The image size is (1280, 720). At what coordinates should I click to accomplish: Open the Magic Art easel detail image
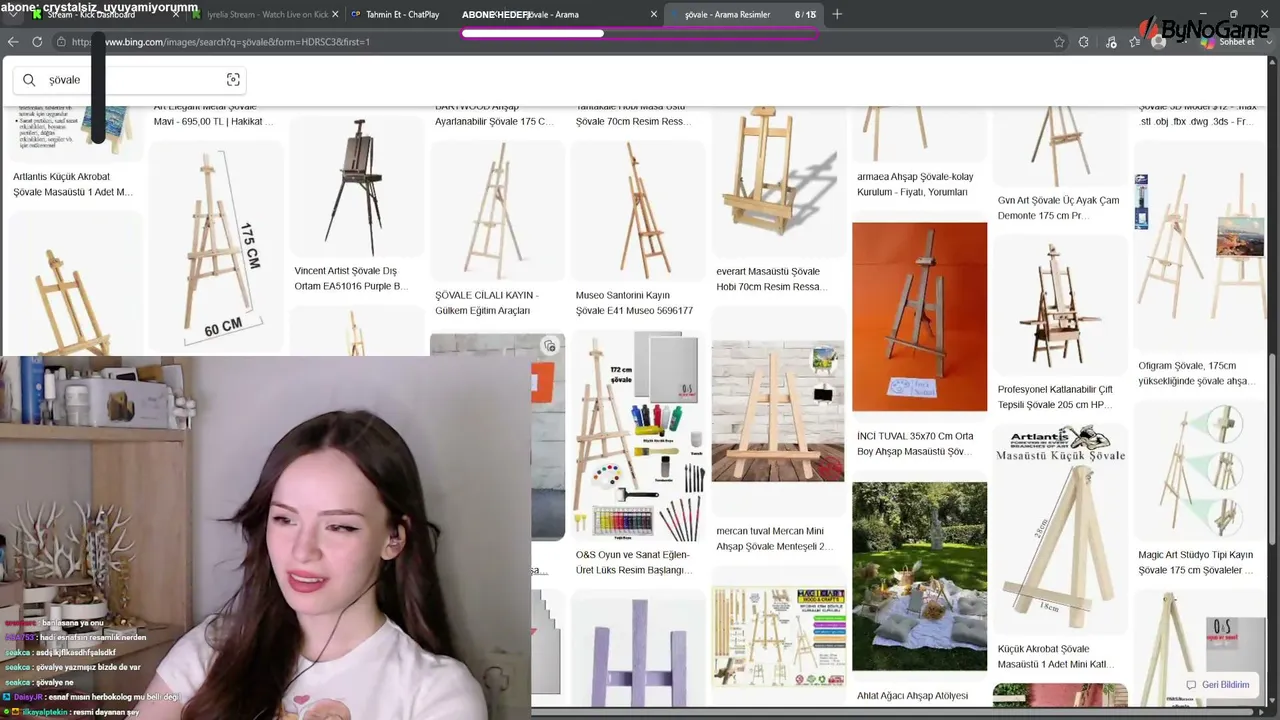tap(1201, 471)
